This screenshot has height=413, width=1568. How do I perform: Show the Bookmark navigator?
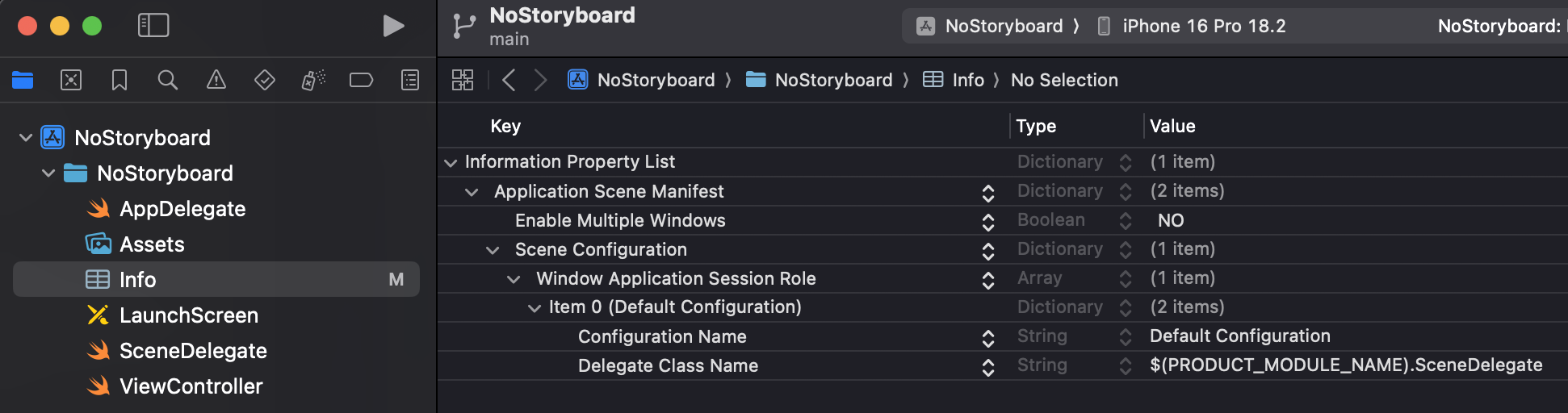tap(119, 80)
